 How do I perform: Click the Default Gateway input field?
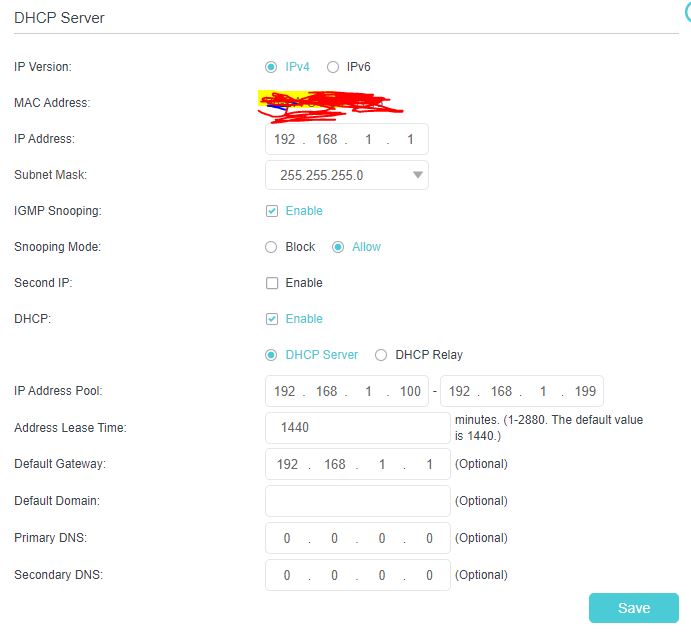(x=358, y=465)
